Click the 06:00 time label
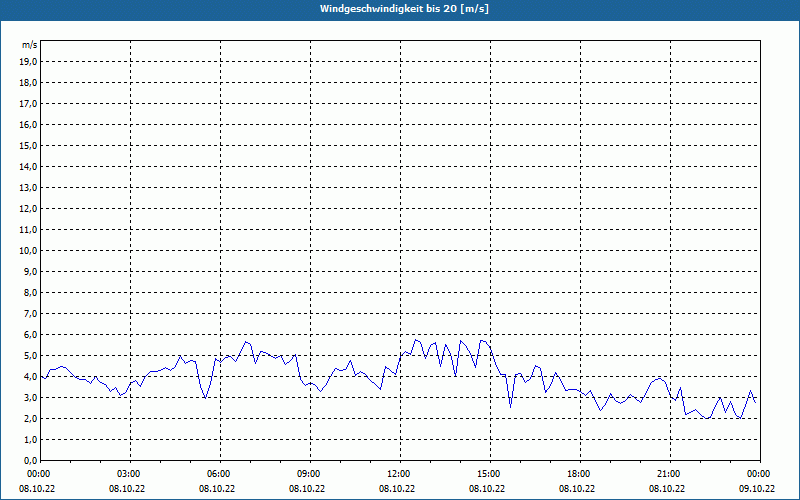 click(x=220, y=474)
